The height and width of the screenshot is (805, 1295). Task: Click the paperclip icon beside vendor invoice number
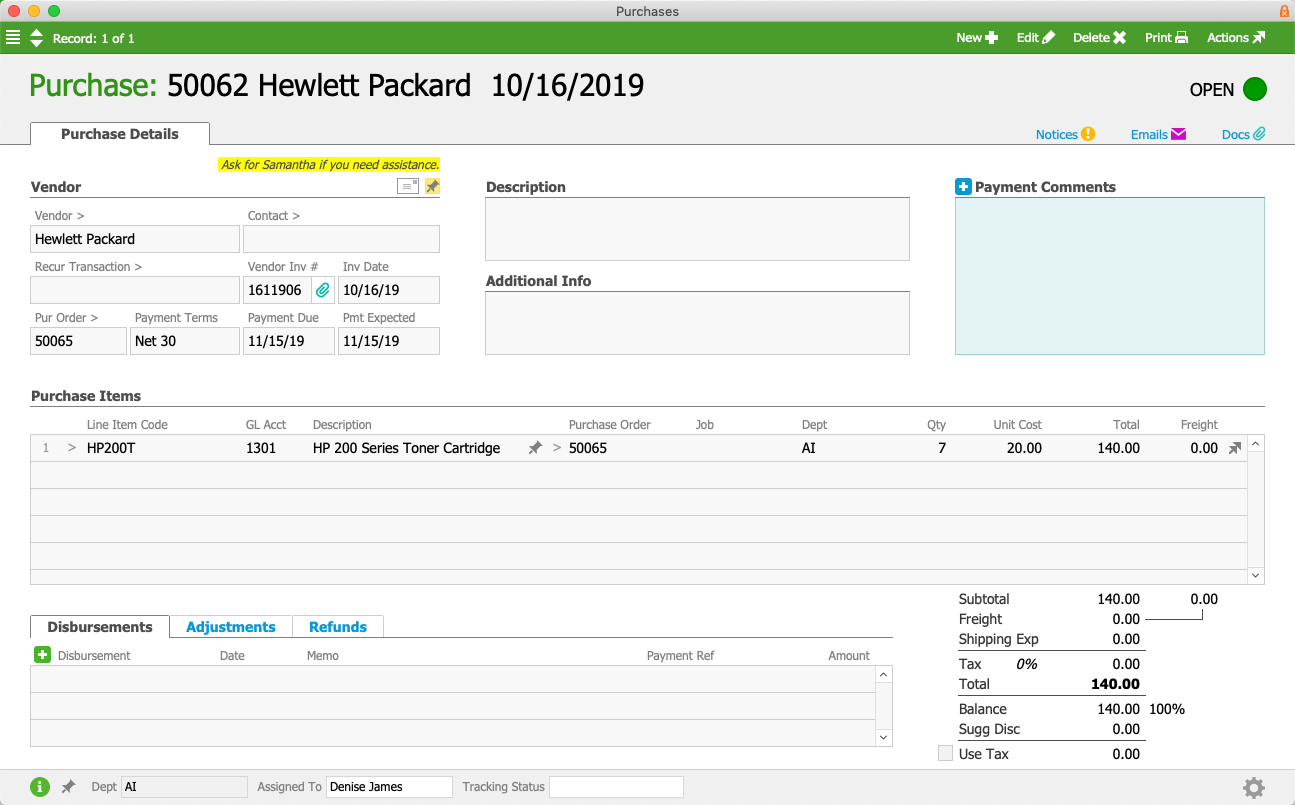click(323, 290)
